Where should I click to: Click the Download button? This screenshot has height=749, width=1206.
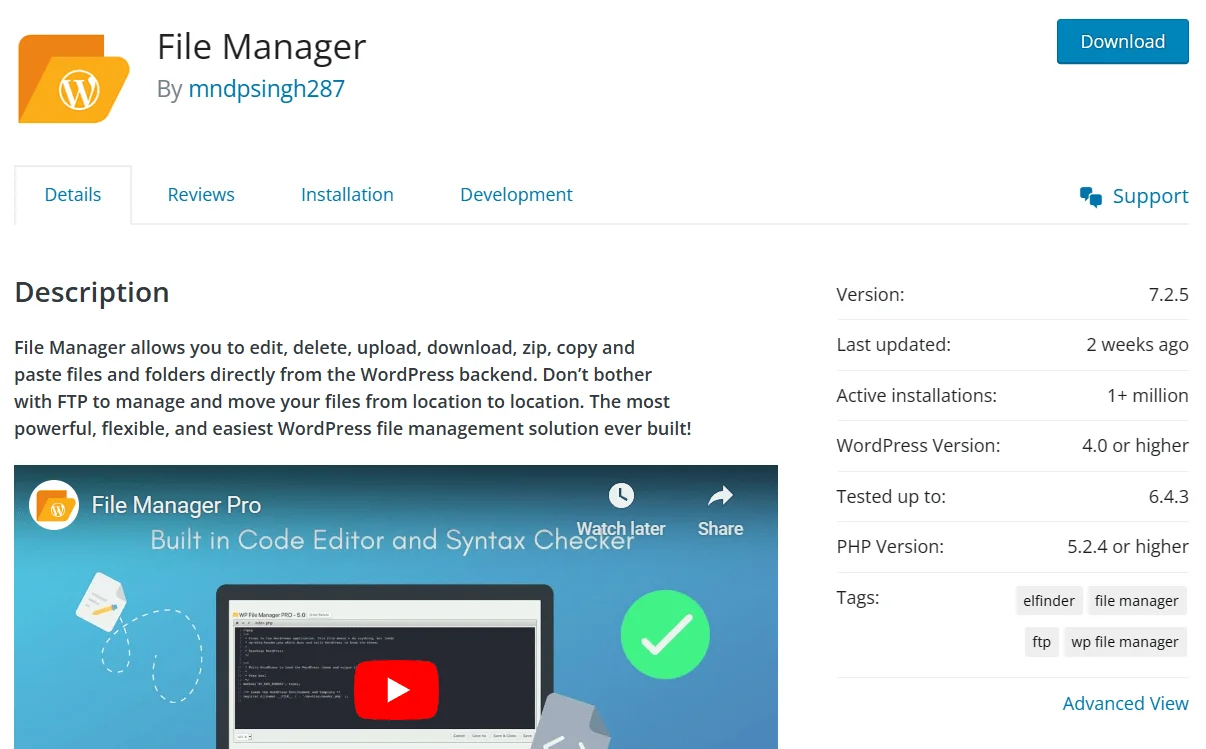(x=1122, y=41)
